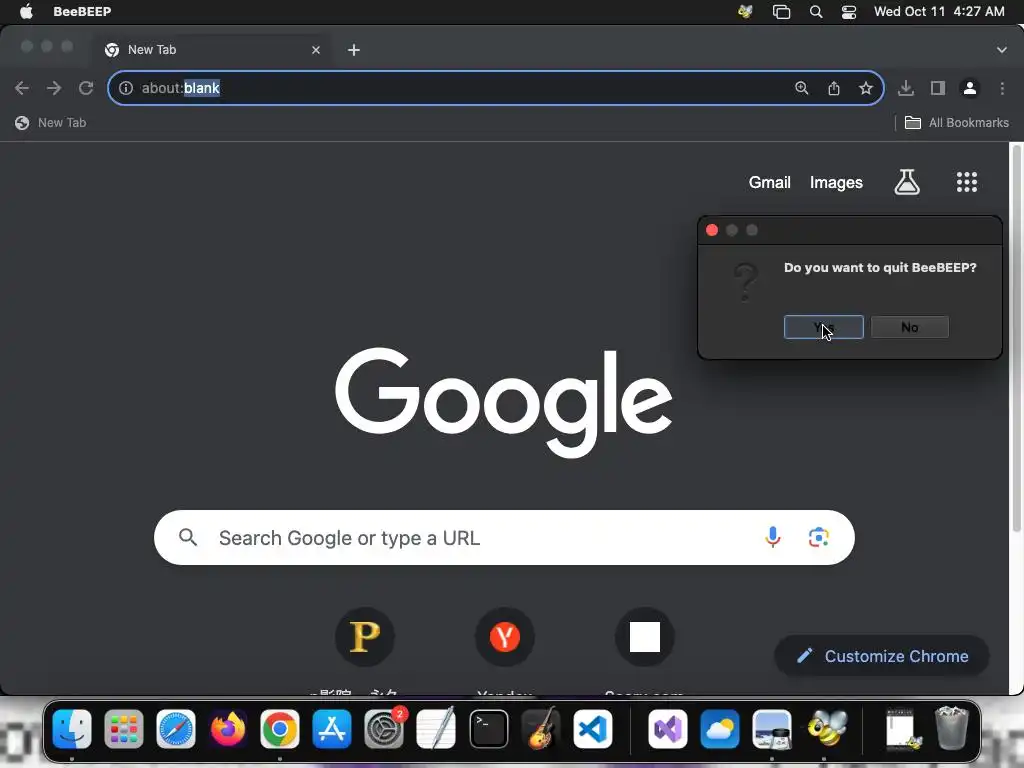Go forward in Chrome

coord(54,88)
